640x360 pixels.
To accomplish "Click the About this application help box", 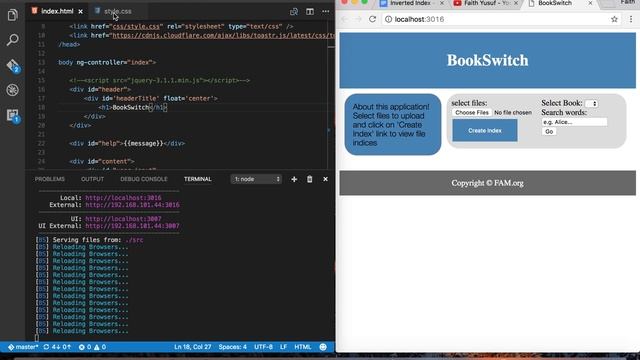I will (x=393, y=124).
